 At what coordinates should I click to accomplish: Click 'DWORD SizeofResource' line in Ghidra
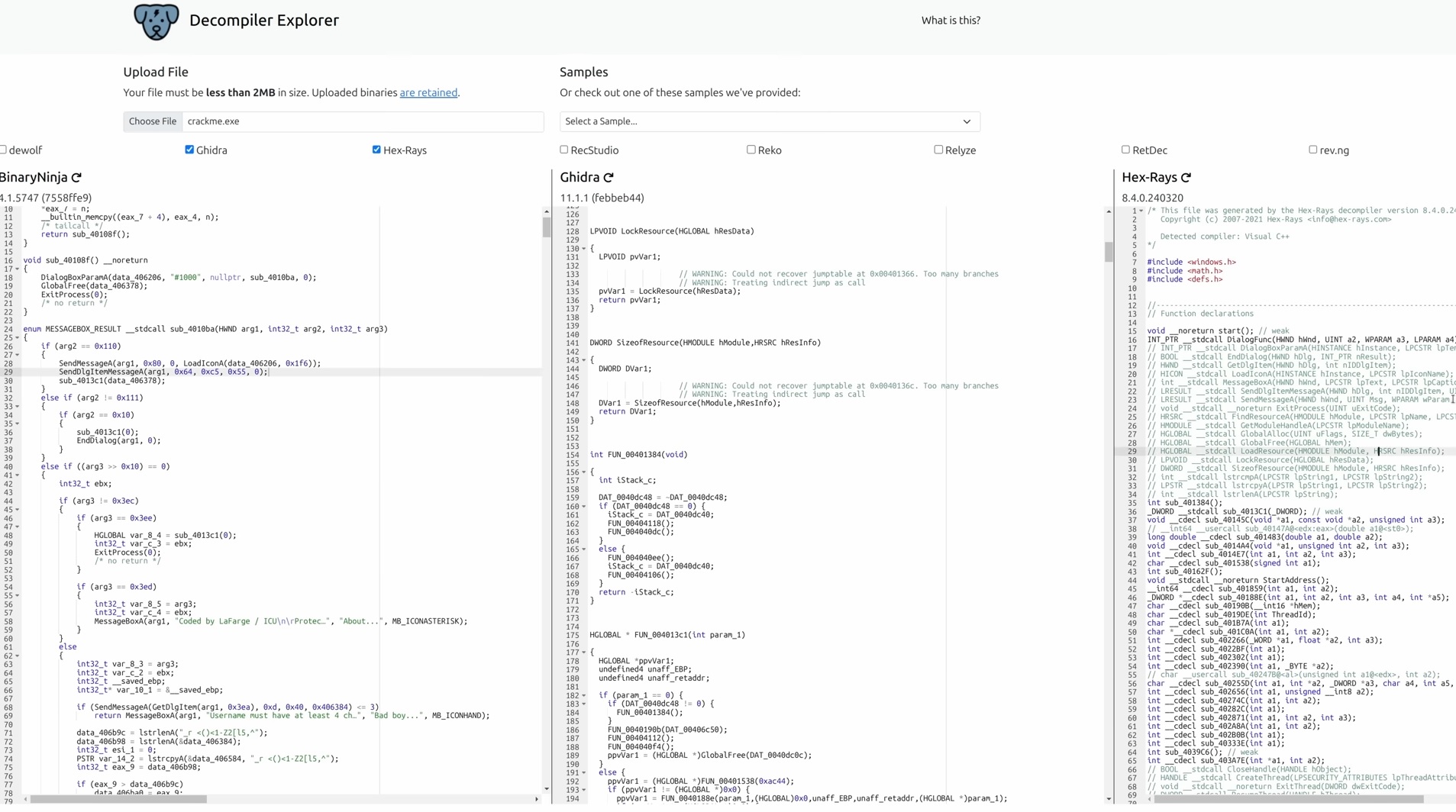[705, 343]
